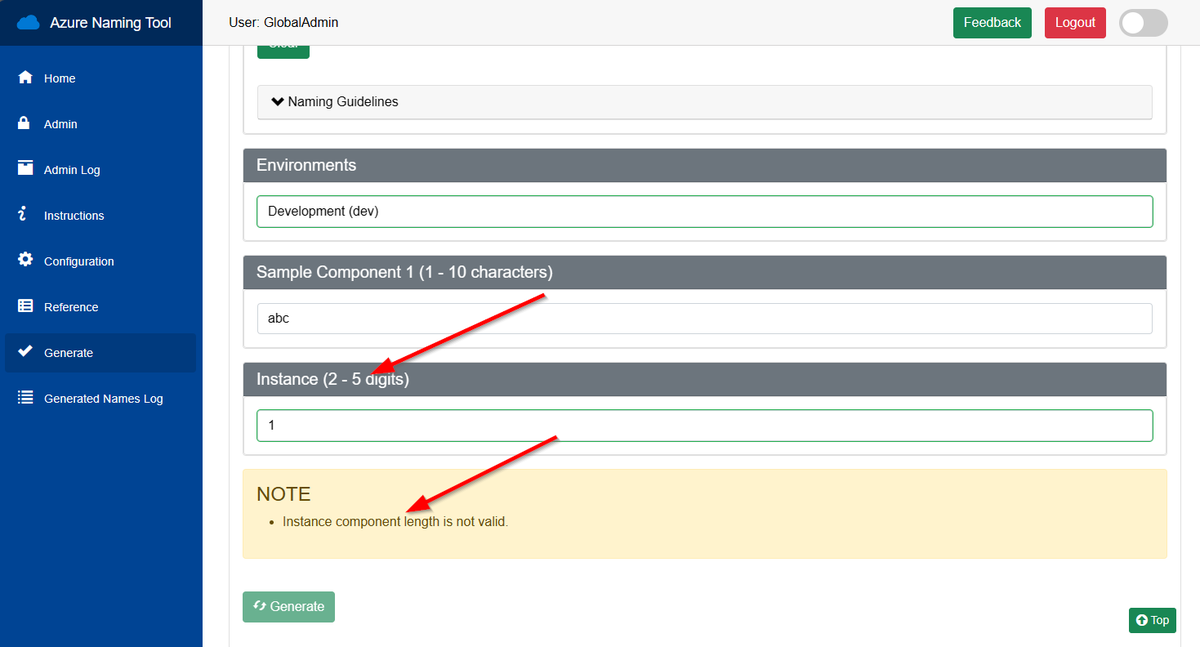Image resolution: width=1200 pixels, height=647 pixels.
Task: Click the Instructions info icon
Action: (x=23, y=215)
